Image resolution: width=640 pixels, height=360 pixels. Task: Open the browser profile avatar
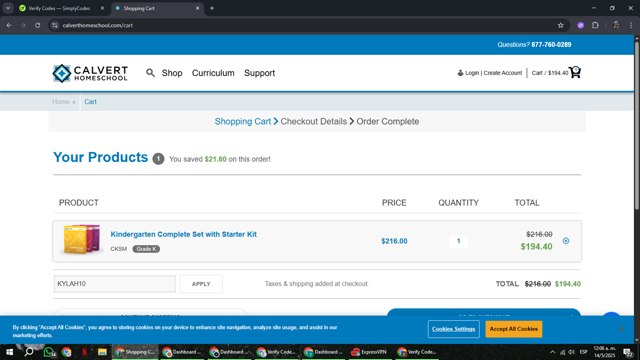(x=616, y=25)
